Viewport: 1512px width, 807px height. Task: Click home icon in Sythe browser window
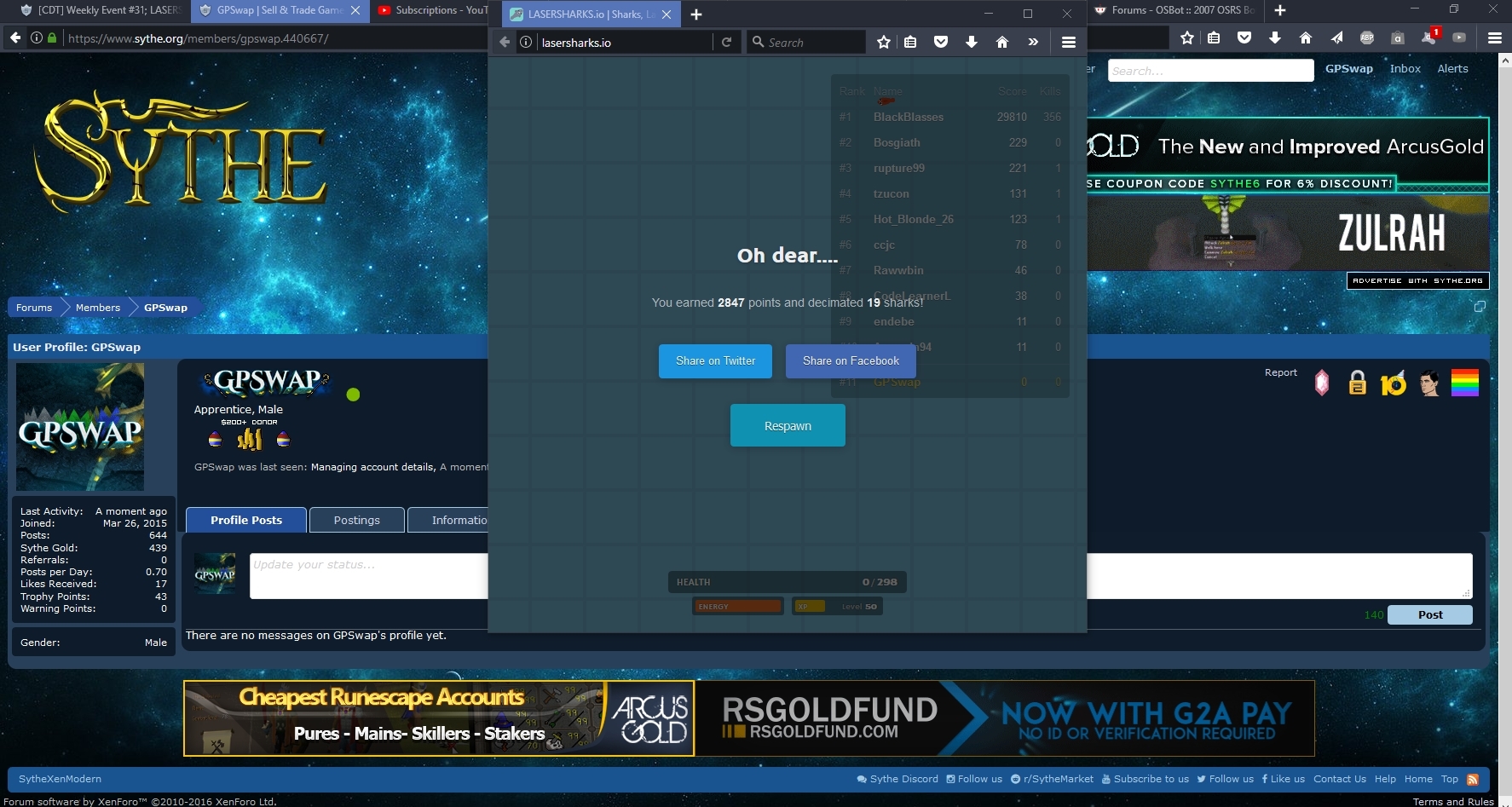pyautogui.click(x=1306, y=37)
